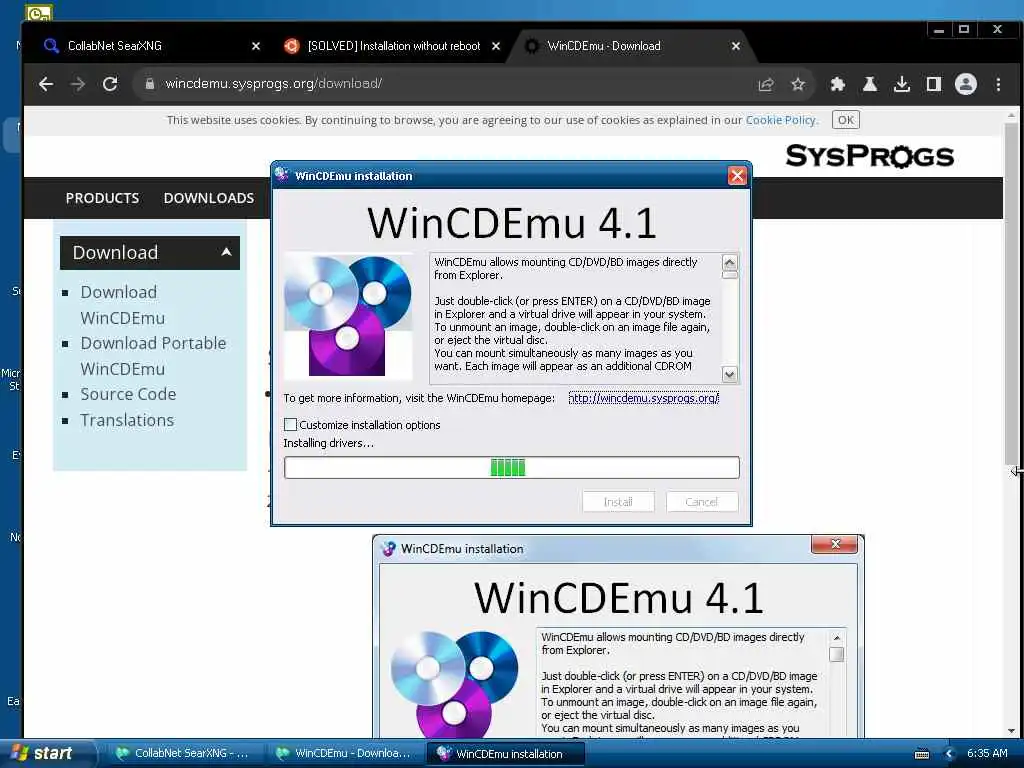Image resolution: width=1024 pixels, height=768 pixels.
Task: Click the browser forward arrow
Action: tap(78, 84)
